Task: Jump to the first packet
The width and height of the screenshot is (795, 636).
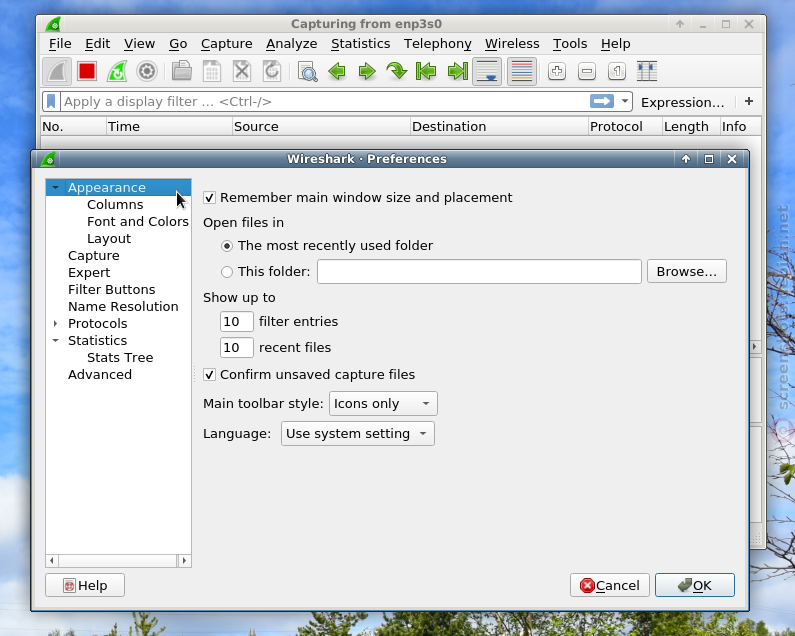Action: [427, 72]
